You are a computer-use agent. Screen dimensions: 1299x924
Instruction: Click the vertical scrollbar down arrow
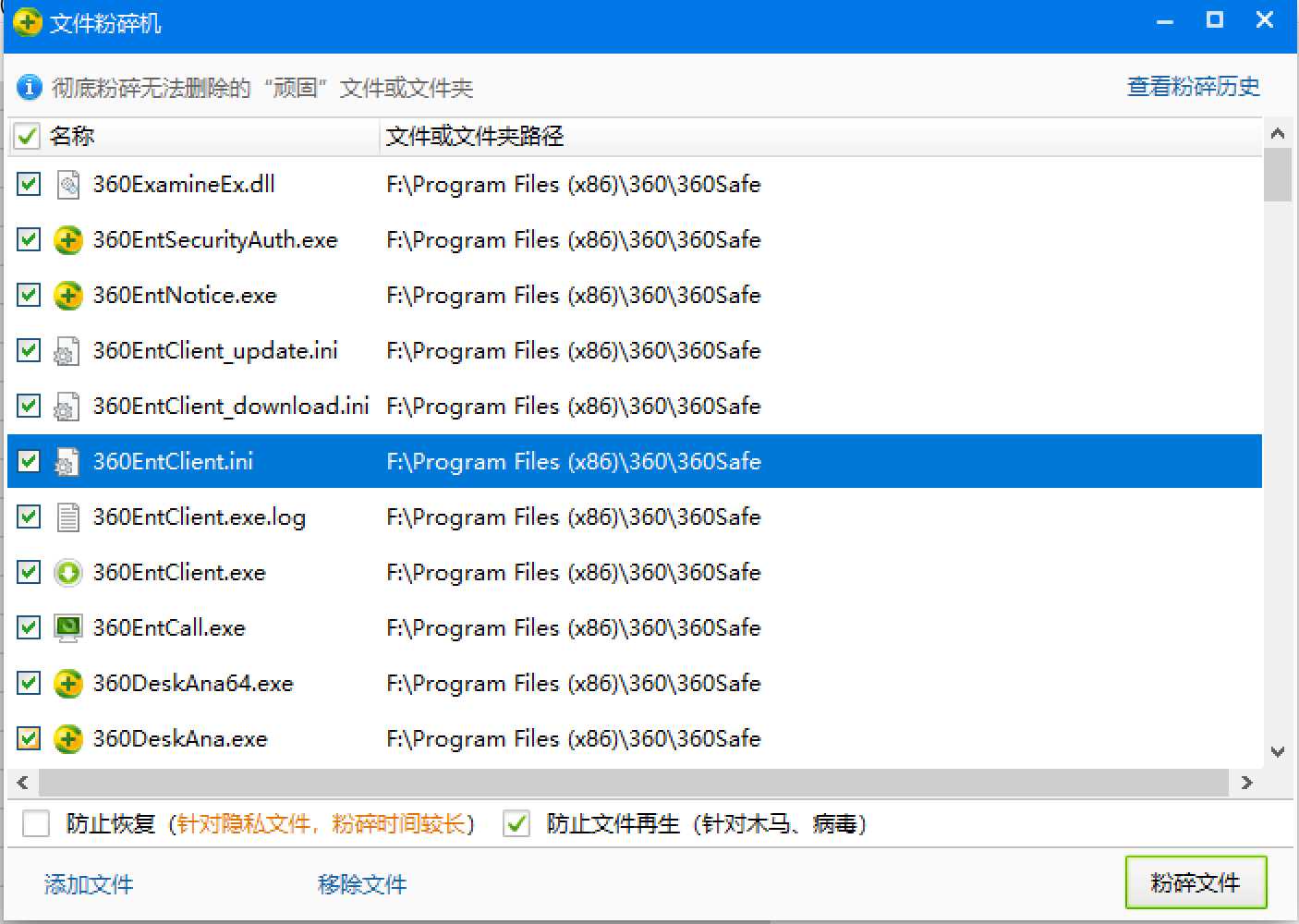pos(1279,752)
